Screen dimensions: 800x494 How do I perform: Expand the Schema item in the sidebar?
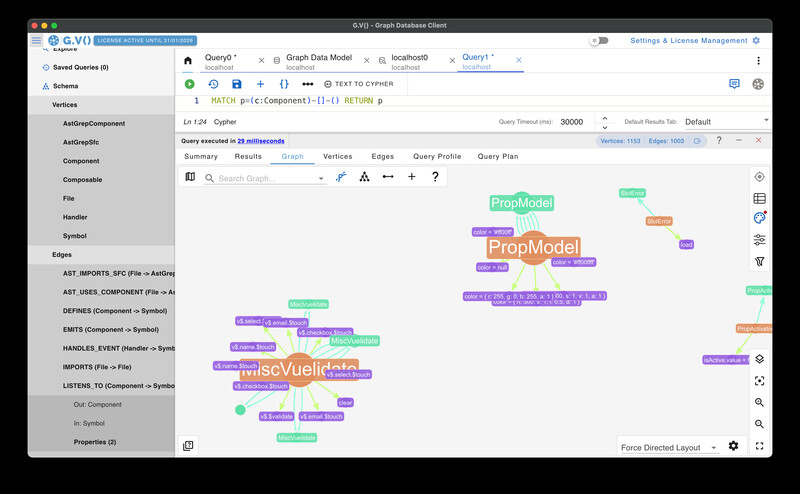pyautogui.click(x=102, y=86)
